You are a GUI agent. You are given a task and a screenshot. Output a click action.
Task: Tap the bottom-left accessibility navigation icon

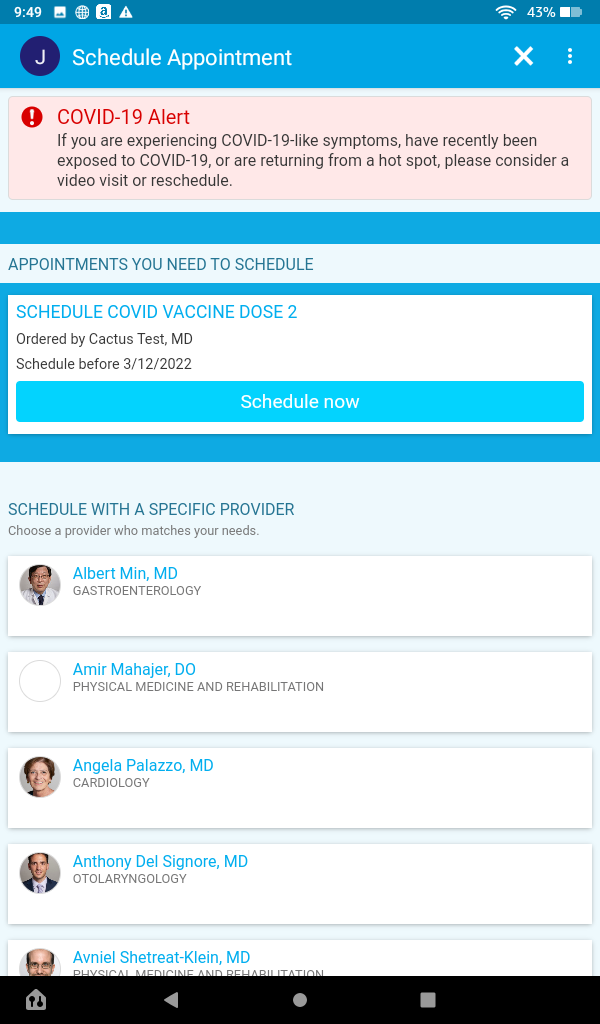[x=36, y=1000]
